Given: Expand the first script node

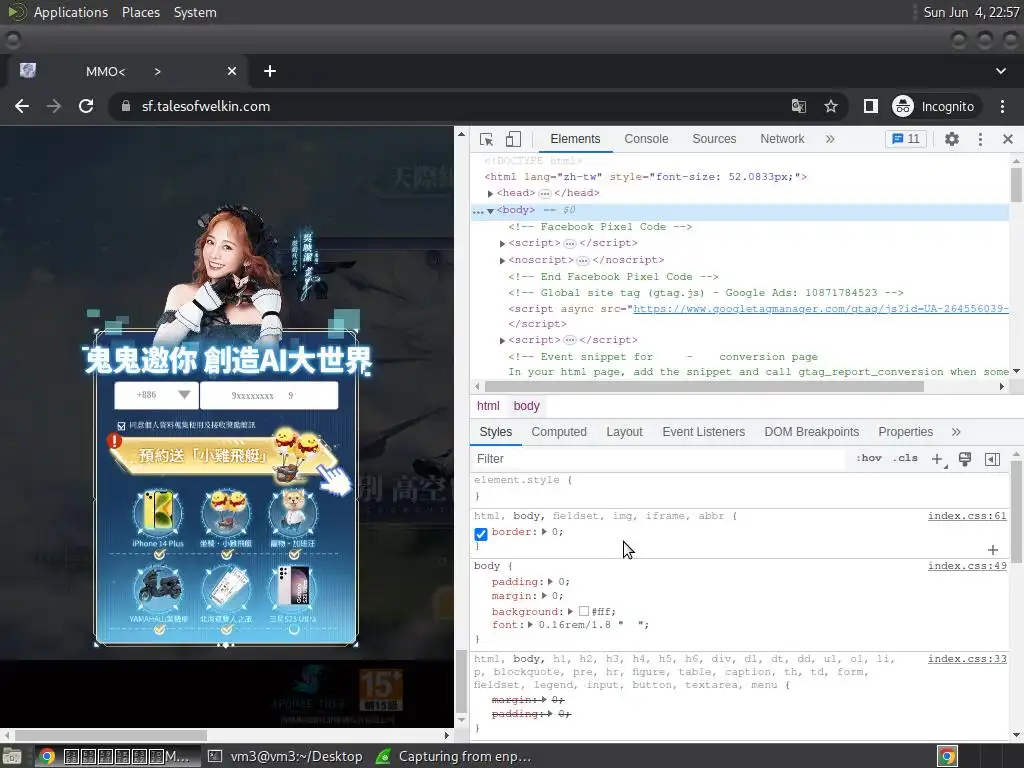Looking at the screenshot, I should click(502, 244).
